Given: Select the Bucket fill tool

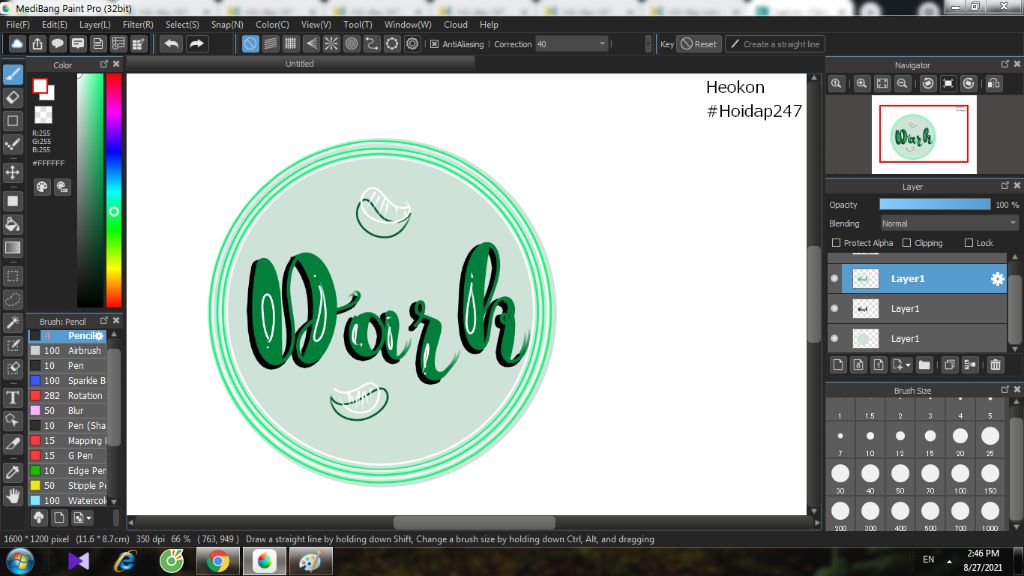Looking at the screenshot, I should tap(12, 225).
